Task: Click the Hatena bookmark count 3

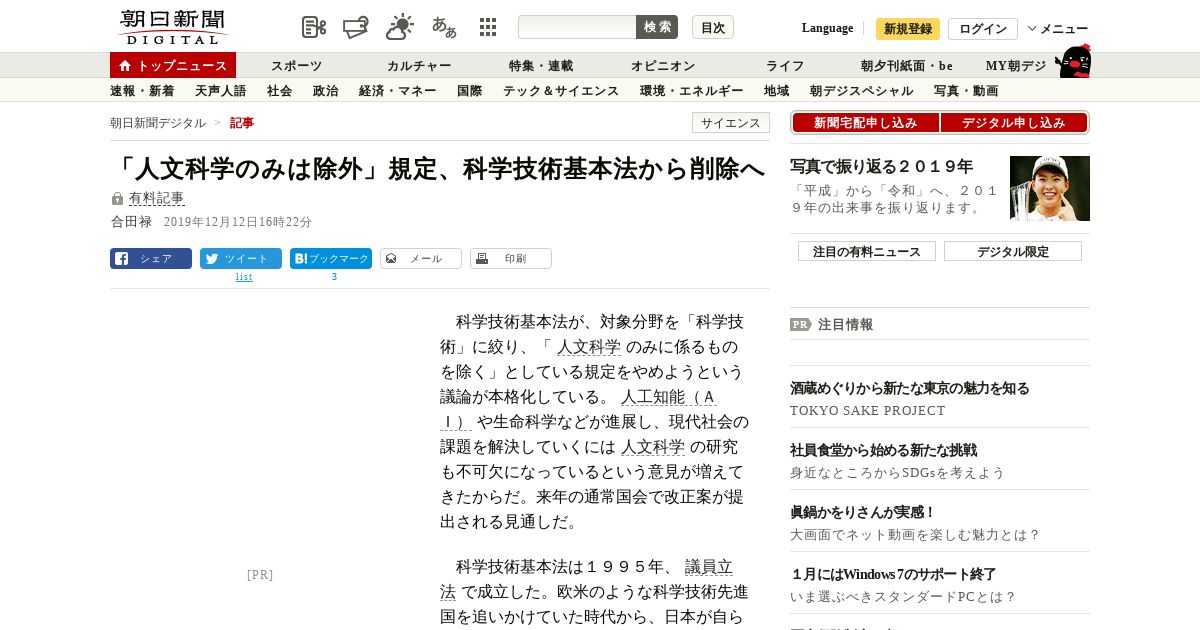Action: [x=334, y=277]
